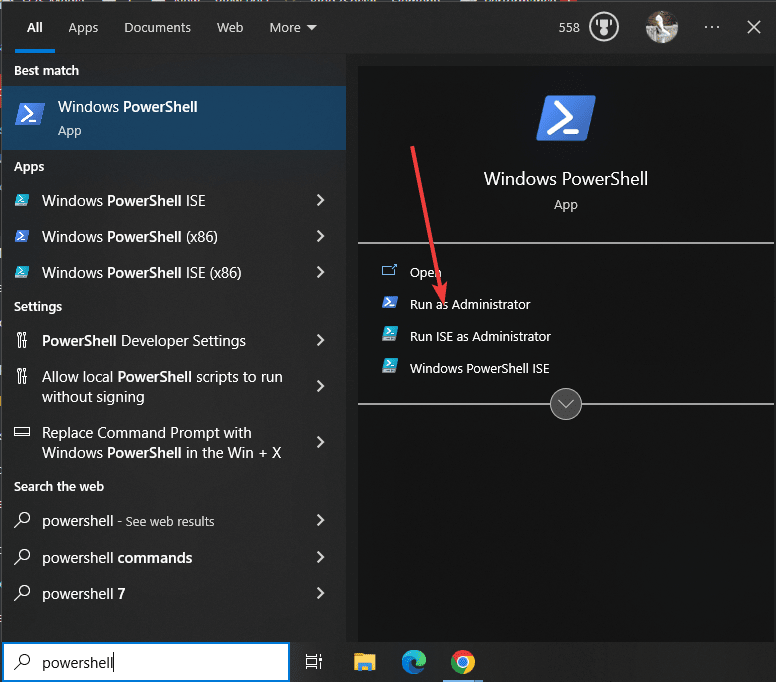Screen dimensions: 776x682
Task: Switch to the Documents tab
Action: pyautogui.click(x=157, y=27)
